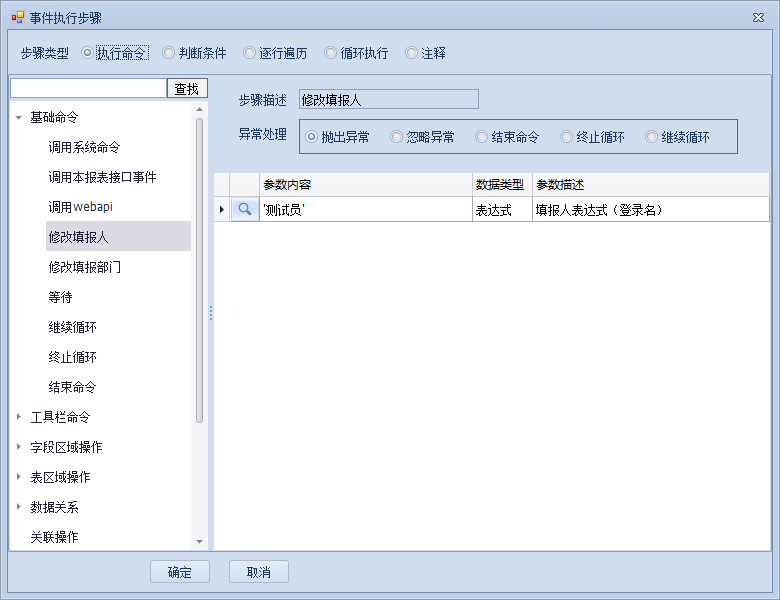Select the 判断条件 step type
This screenshot has height=600, width=780.
point(169,53)
